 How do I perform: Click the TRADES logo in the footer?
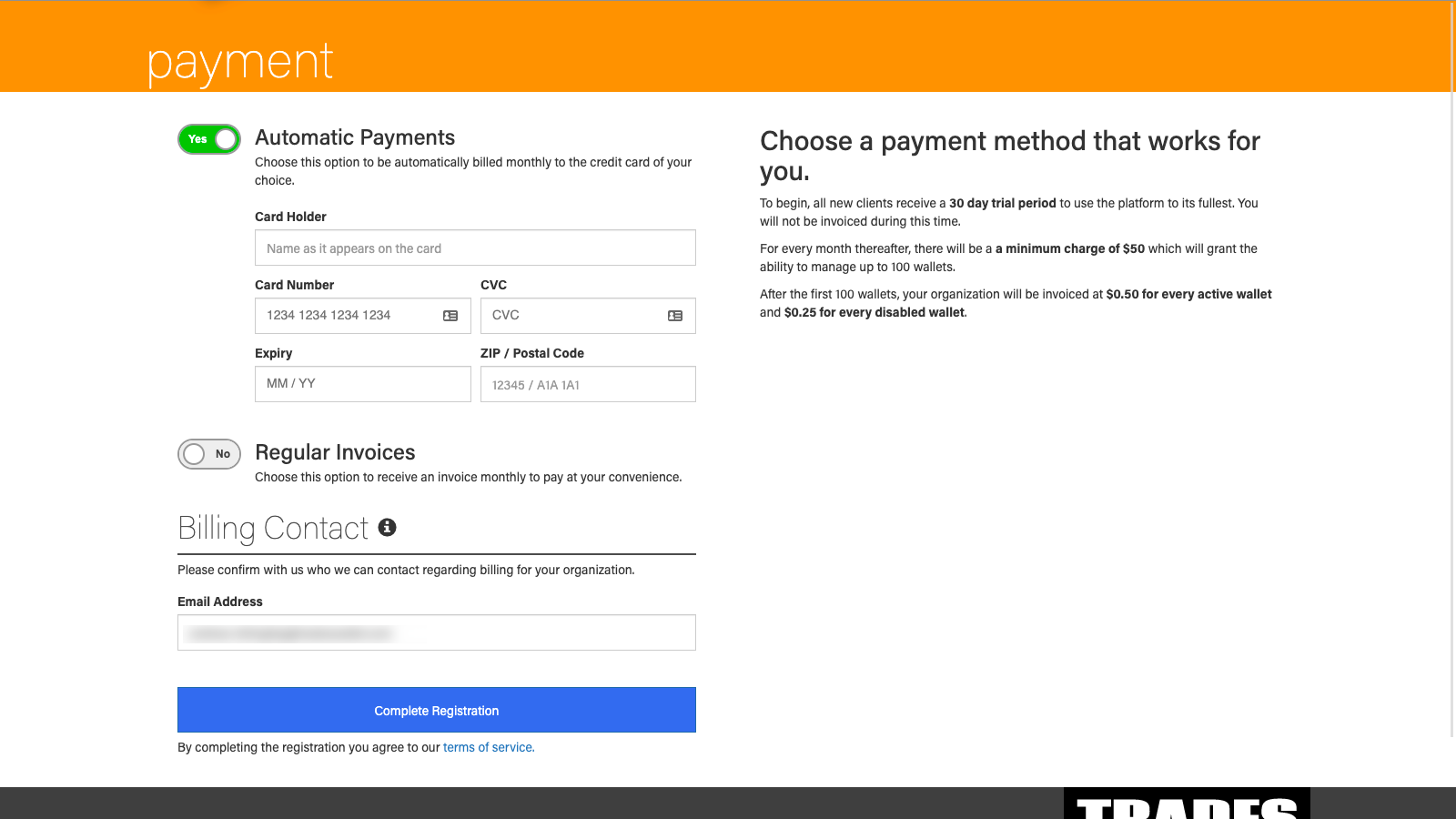(x=1187, y=804)
